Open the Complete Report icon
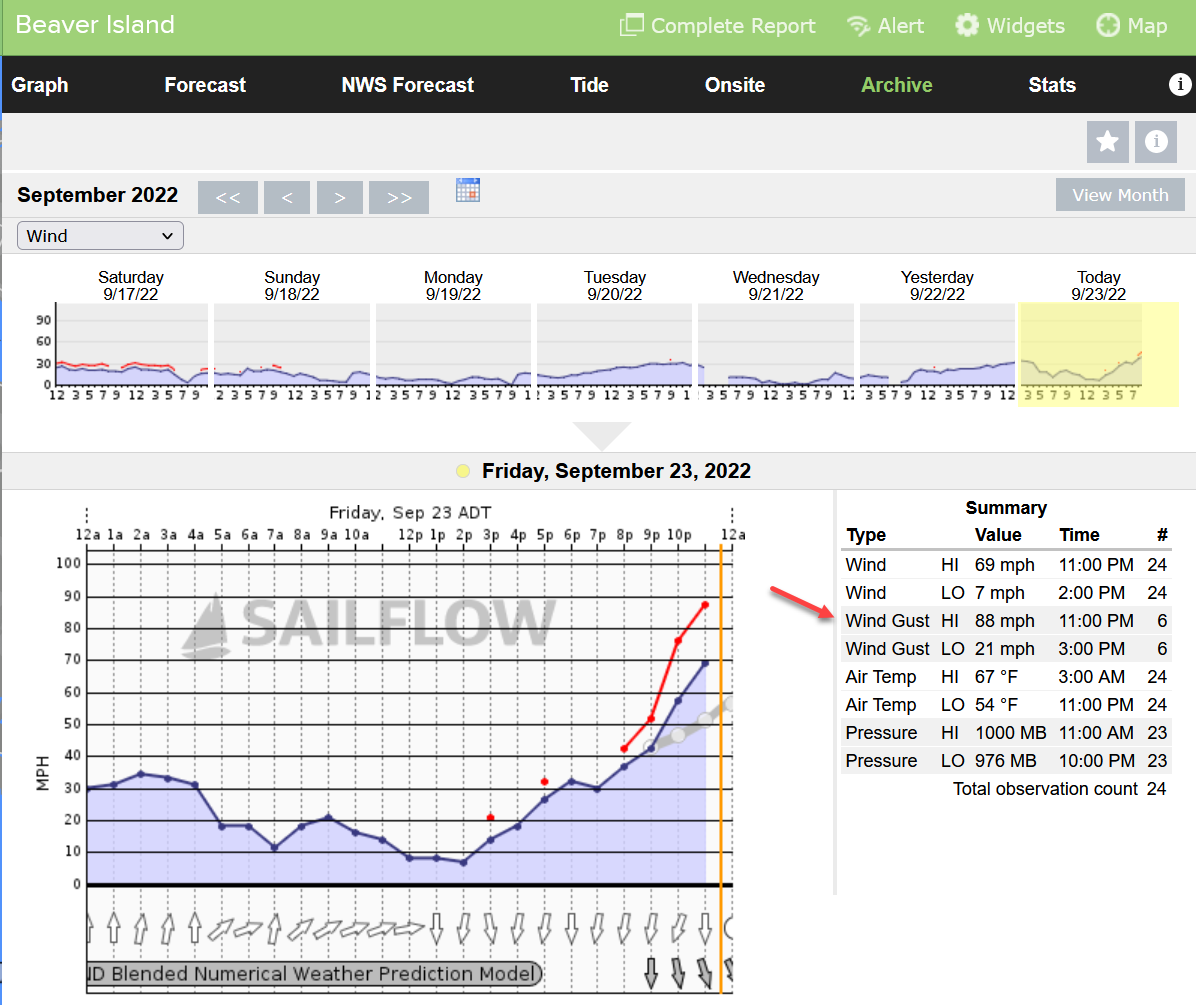 632,25
